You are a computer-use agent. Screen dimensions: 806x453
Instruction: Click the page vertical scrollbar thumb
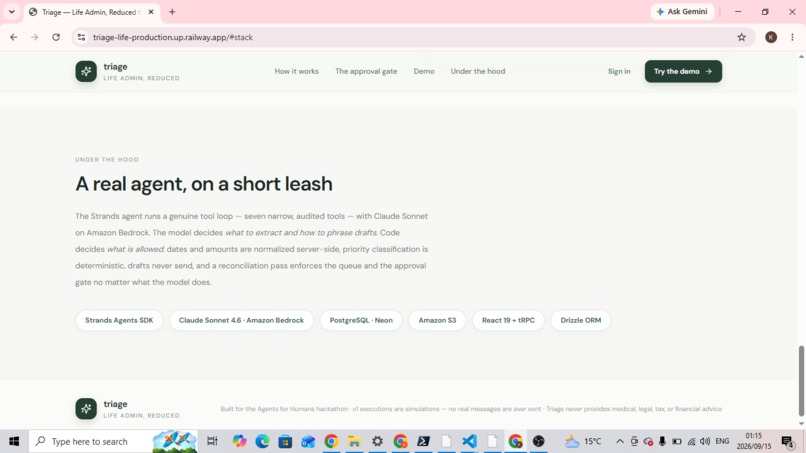tap(801, 381)
